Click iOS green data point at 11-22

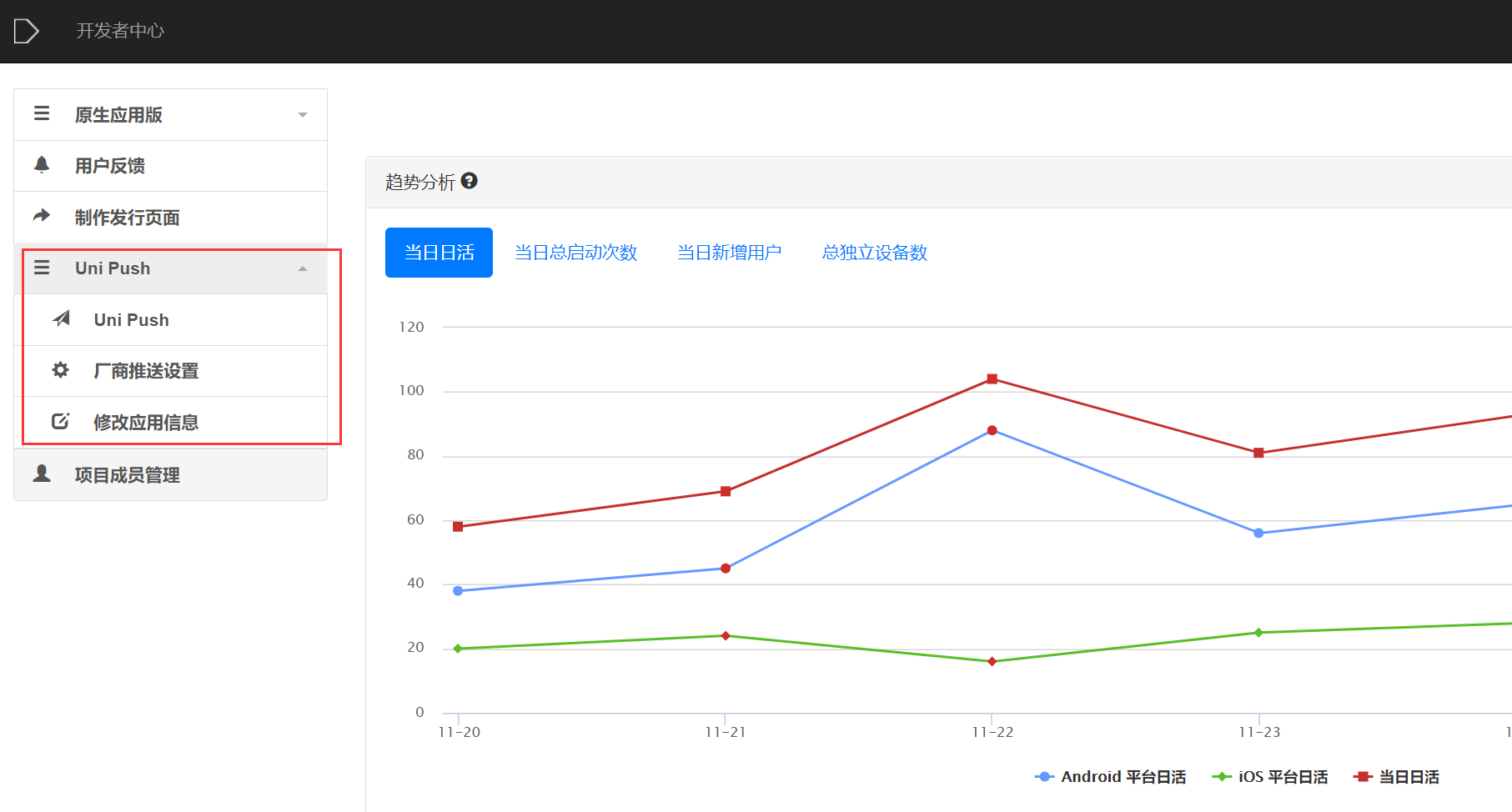coord(992,662)
